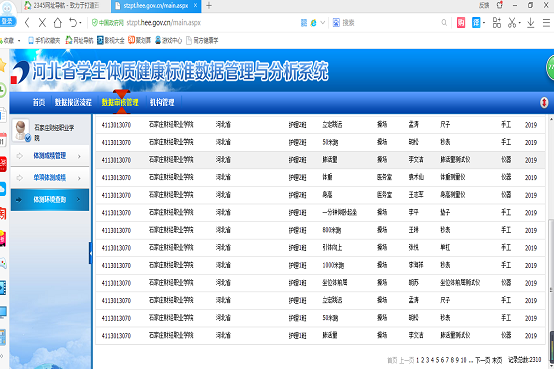Select the 体重 table row cell
The image size is (554, 369).
click(x=327, y=177)
